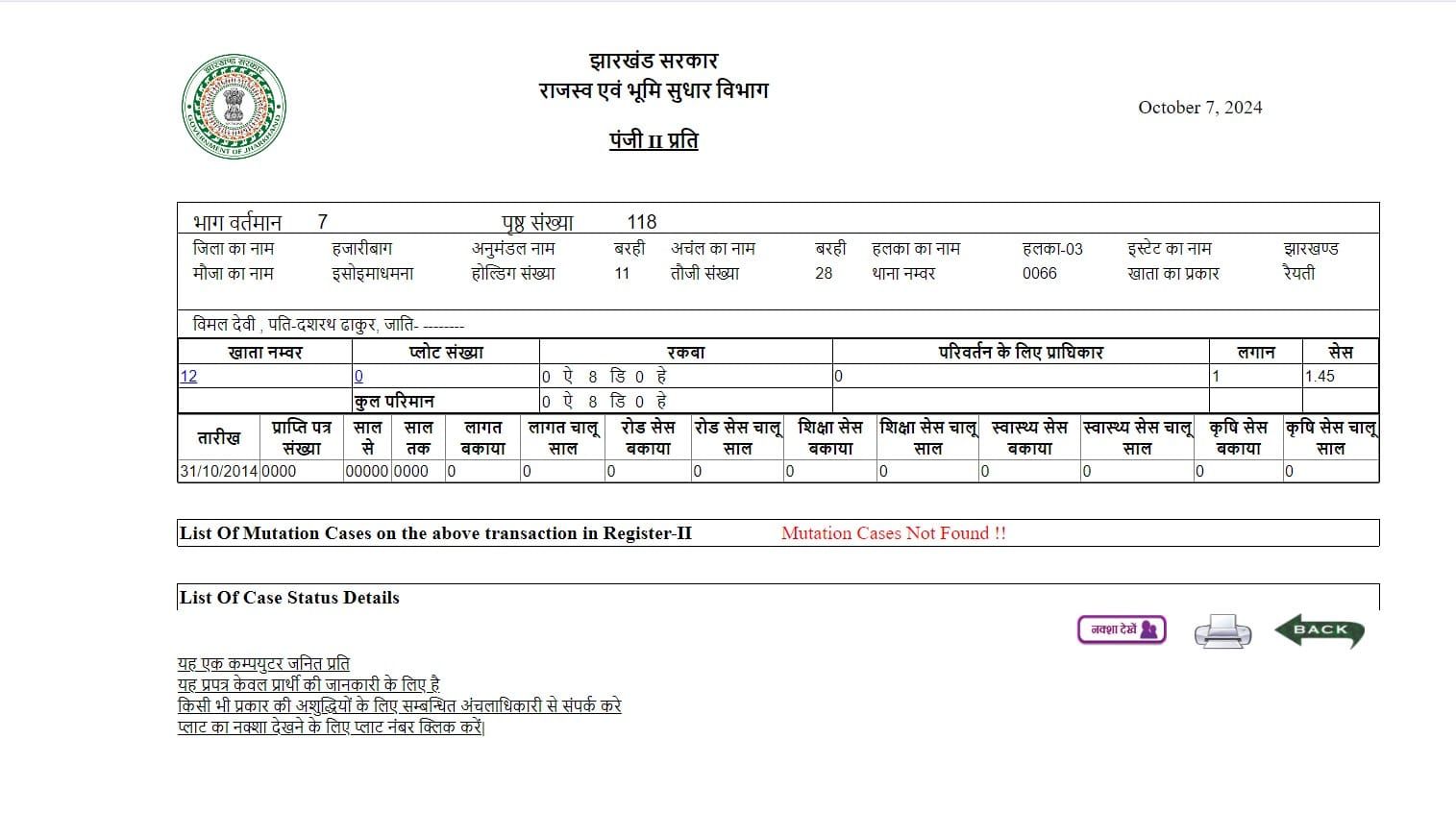
Task: Click the शिक्षा सेस बकाया header
Action: (830, 437)
